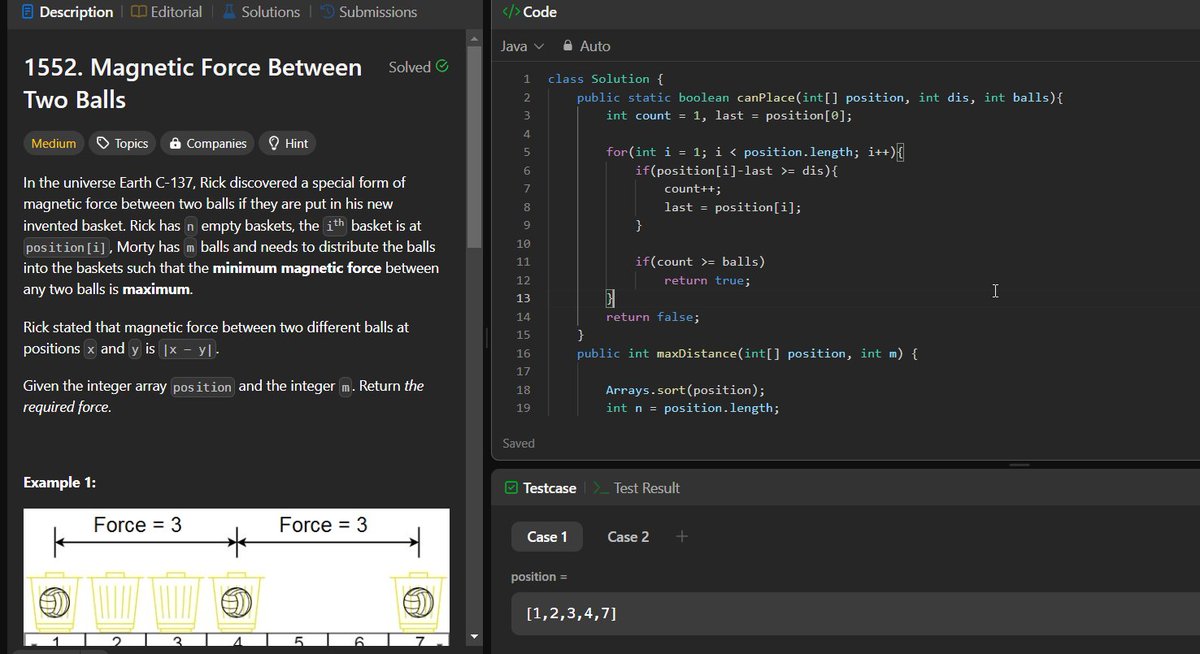
Task: Click the Description document icon
Action: (x=26, y=12)
